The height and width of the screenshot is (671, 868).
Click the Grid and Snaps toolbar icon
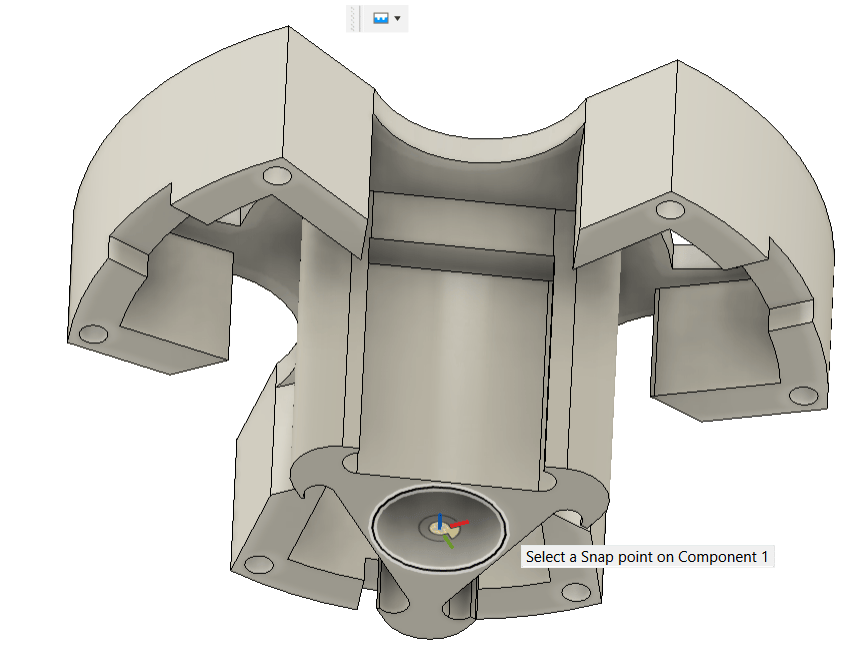[380, 18]
